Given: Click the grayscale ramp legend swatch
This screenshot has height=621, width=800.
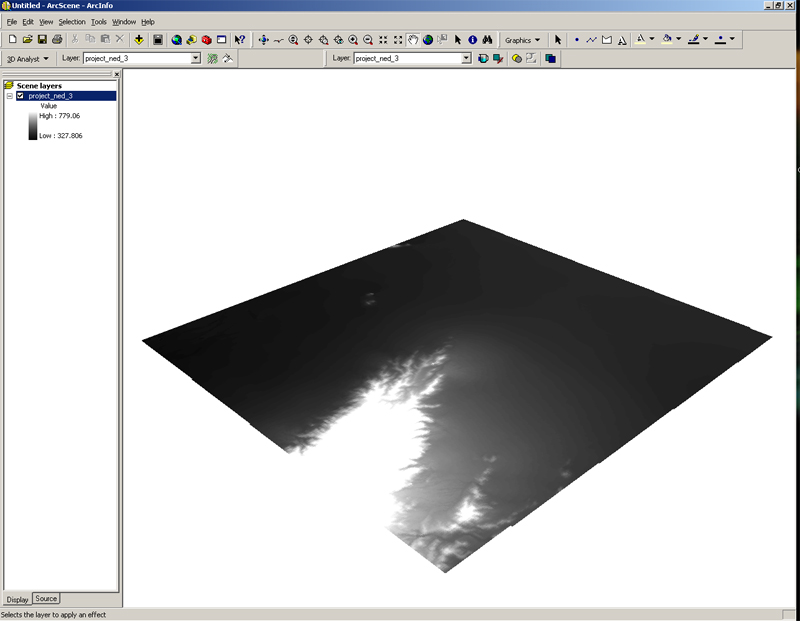Looking at the screenshot, I should coord(33,126).
